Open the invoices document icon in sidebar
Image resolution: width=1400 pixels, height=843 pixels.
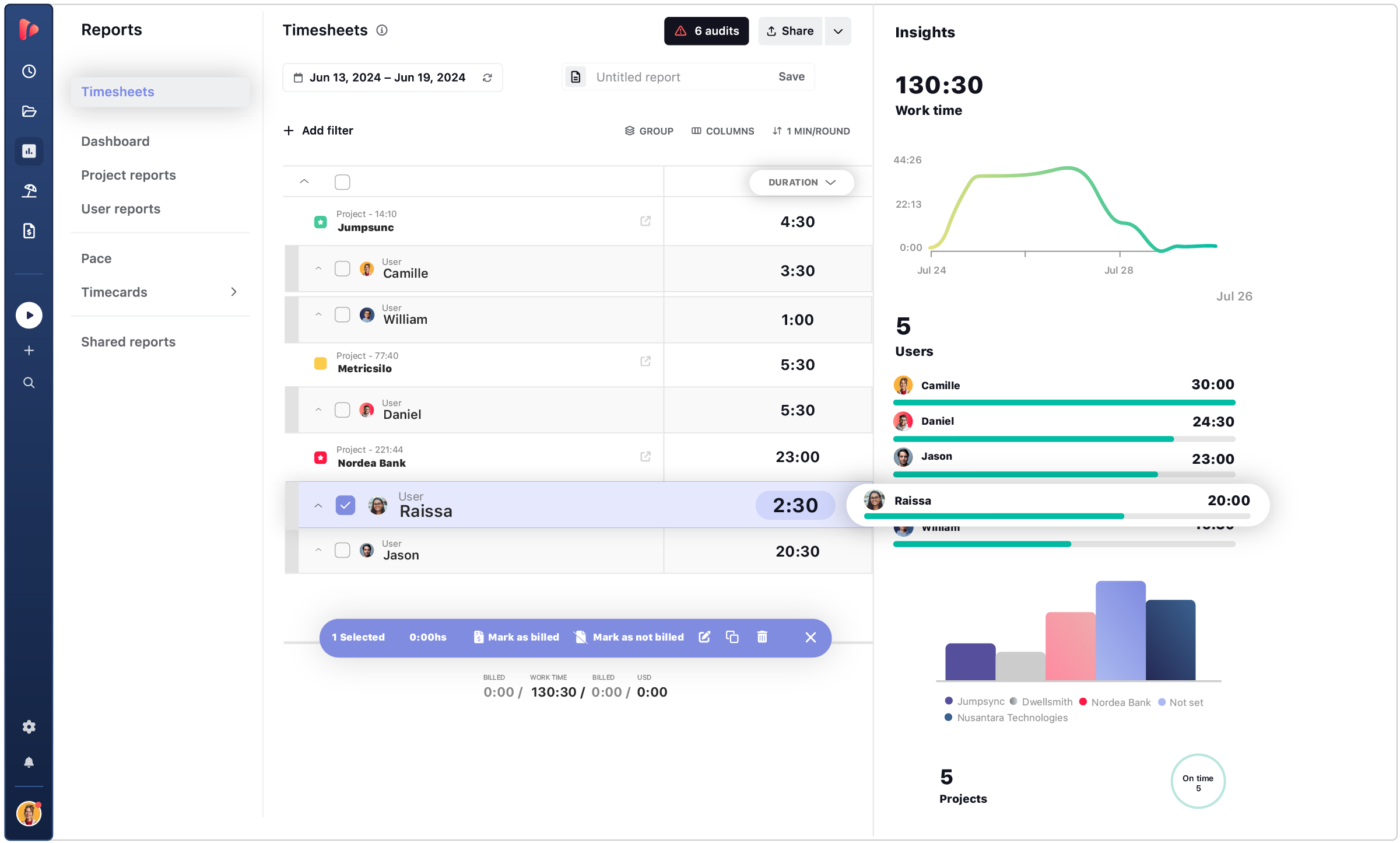pyautogui.click(x=29, y=230)
